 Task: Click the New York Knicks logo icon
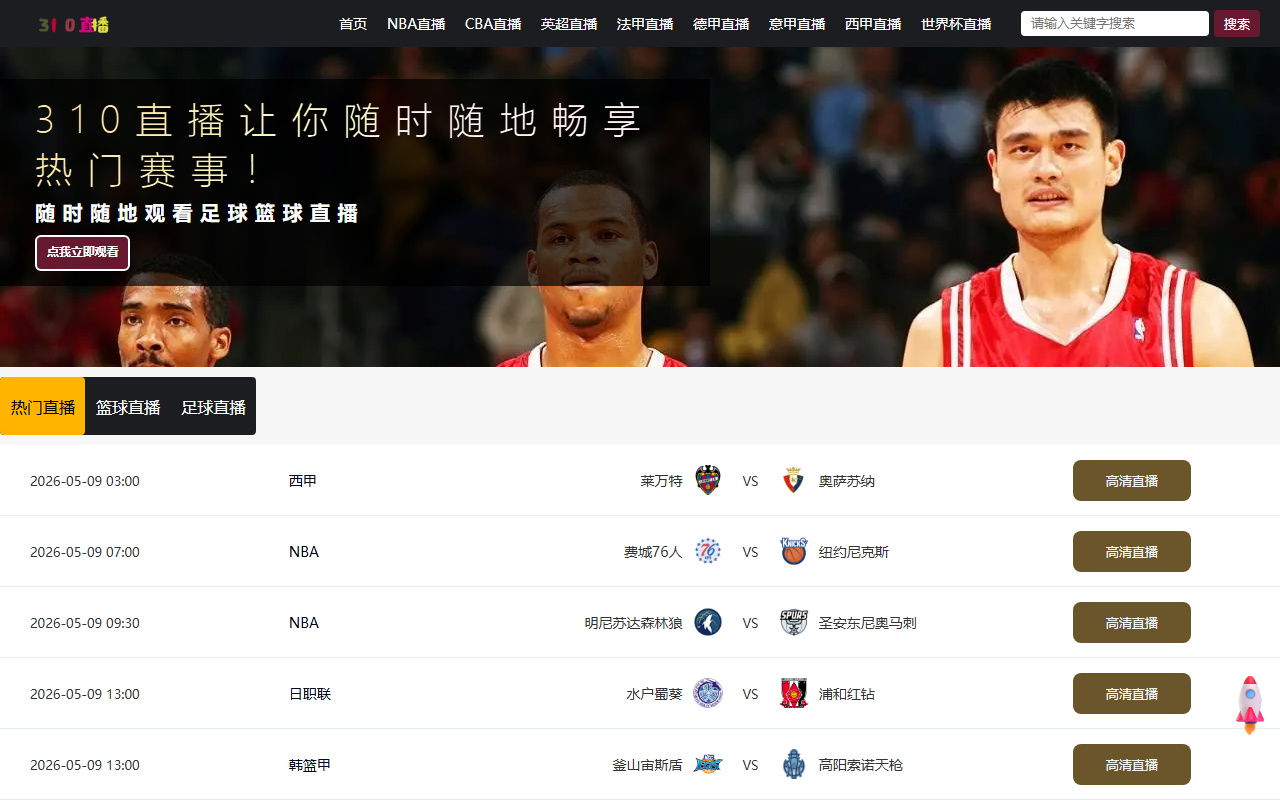tap(793, 552)
